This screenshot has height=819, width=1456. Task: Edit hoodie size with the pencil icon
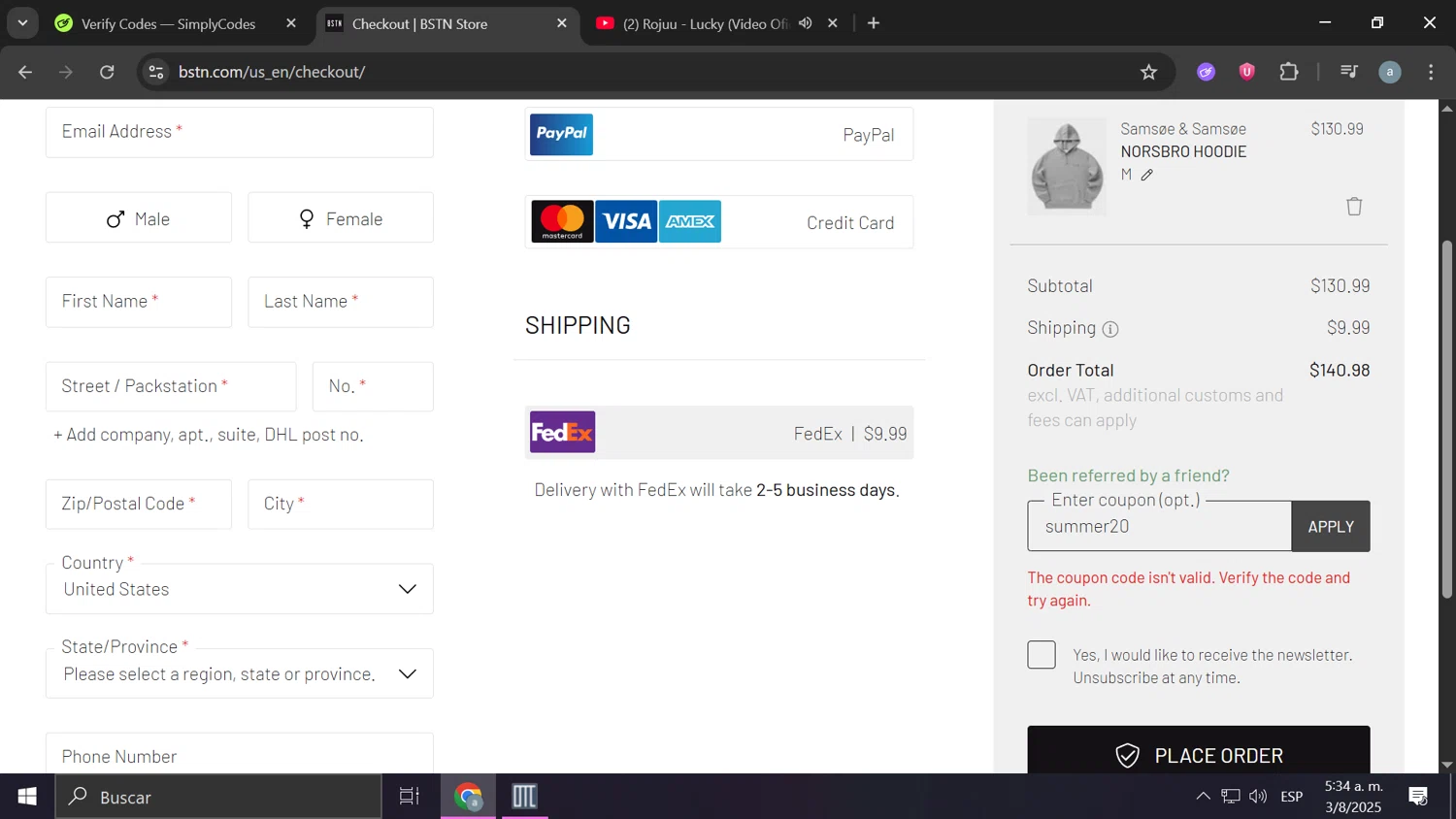point(1147,175)
